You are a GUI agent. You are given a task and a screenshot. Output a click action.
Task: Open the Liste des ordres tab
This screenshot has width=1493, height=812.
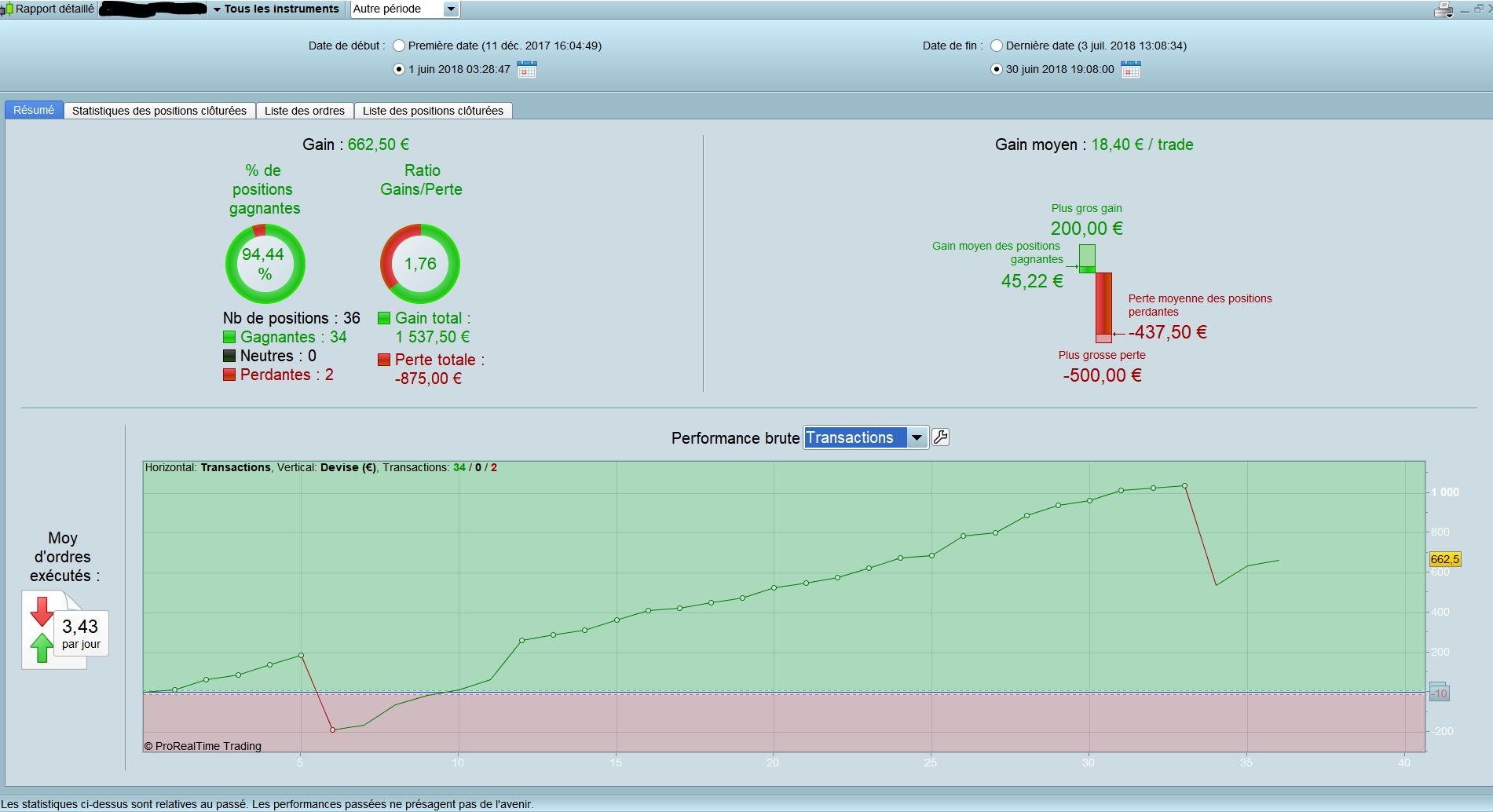coord(305,111)
